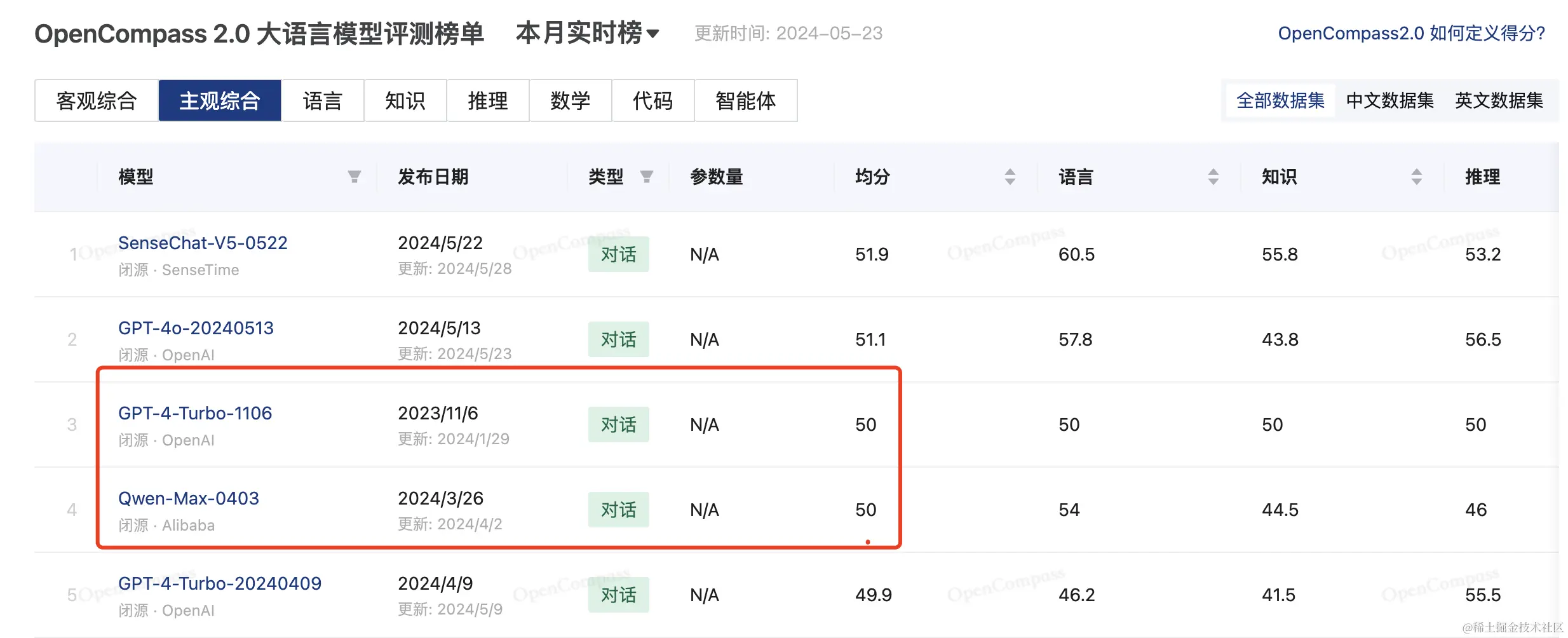Select language score 60.5

pos(1077,254)
